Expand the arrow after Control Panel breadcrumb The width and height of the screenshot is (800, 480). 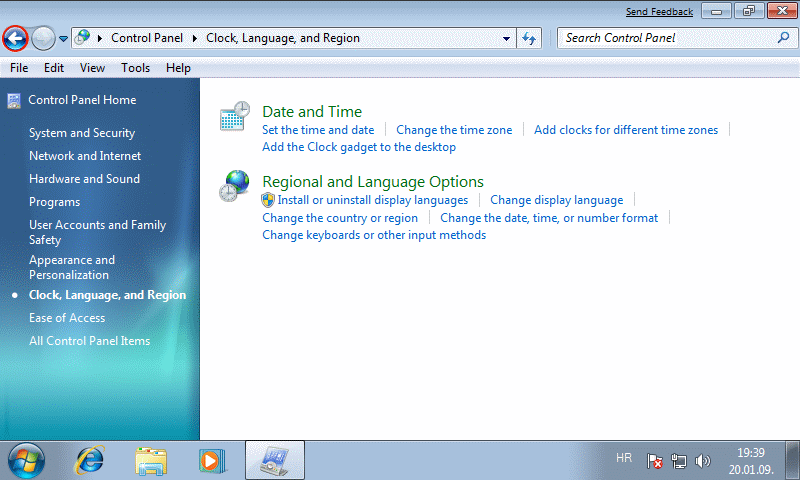[x=195, y=38]
